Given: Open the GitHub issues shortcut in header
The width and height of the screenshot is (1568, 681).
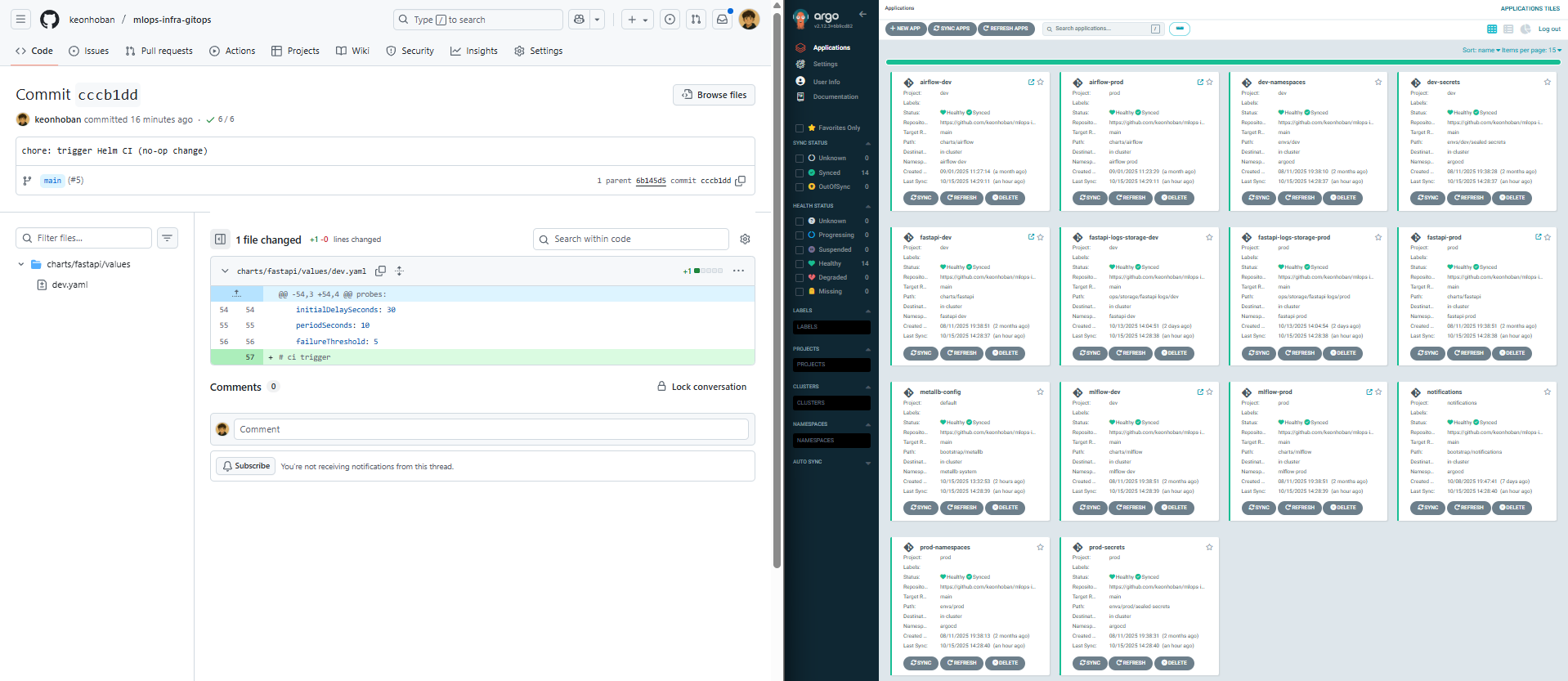Looking at the screenshot, I should [x=670, y=19].
